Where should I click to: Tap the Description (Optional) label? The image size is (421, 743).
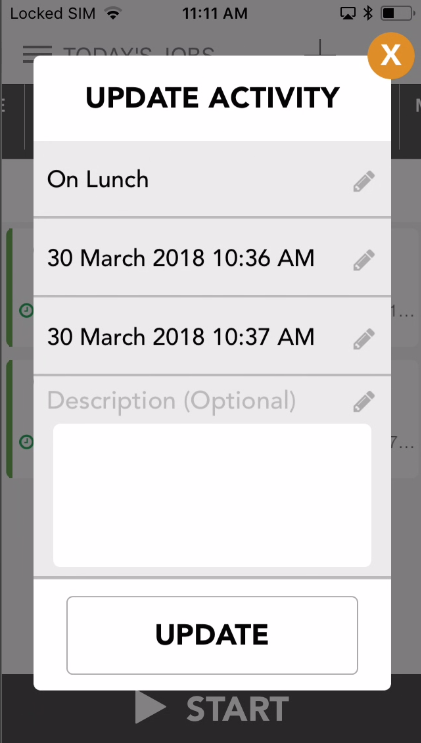[171, 401]
